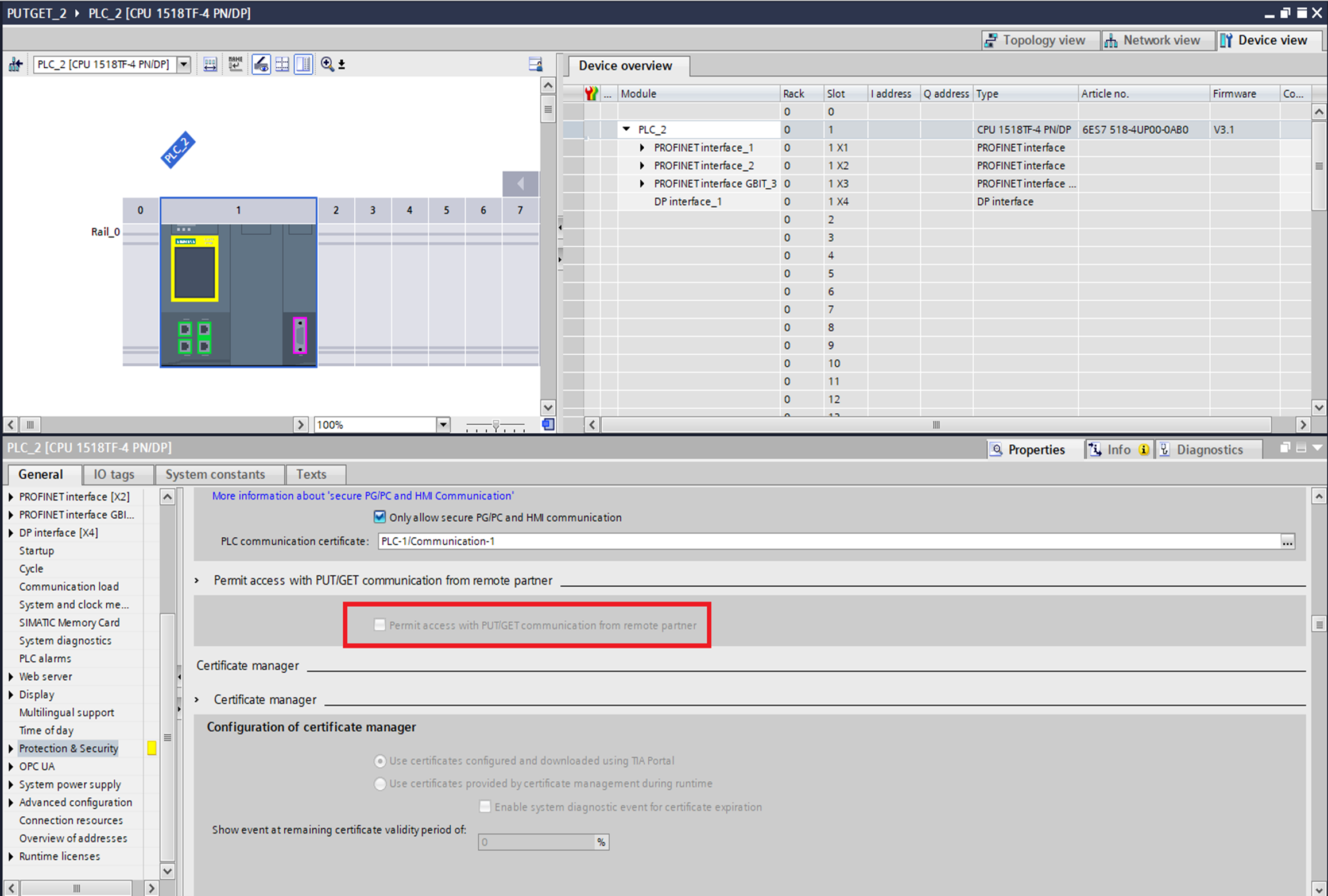1328x896 pixels.
Task: Select Use certificates provided by certificate management runtime
Action: pos(380,783)
